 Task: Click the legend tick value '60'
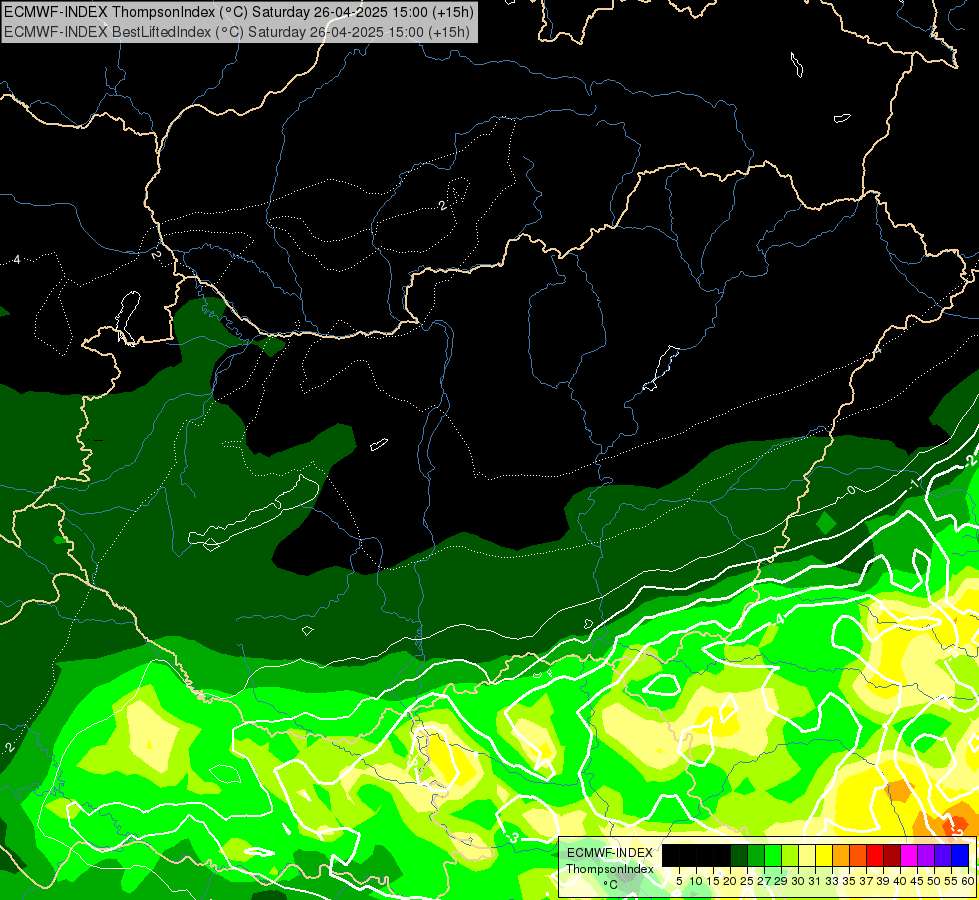[968, 881]
